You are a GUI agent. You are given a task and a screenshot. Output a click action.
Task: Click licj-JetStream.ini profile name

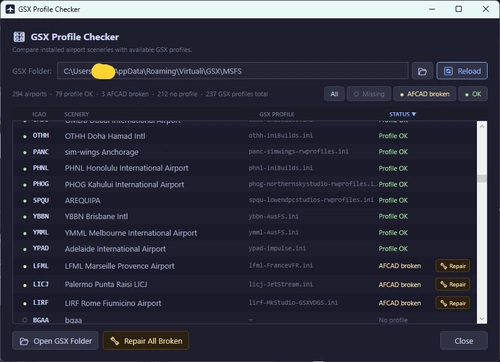281,284
